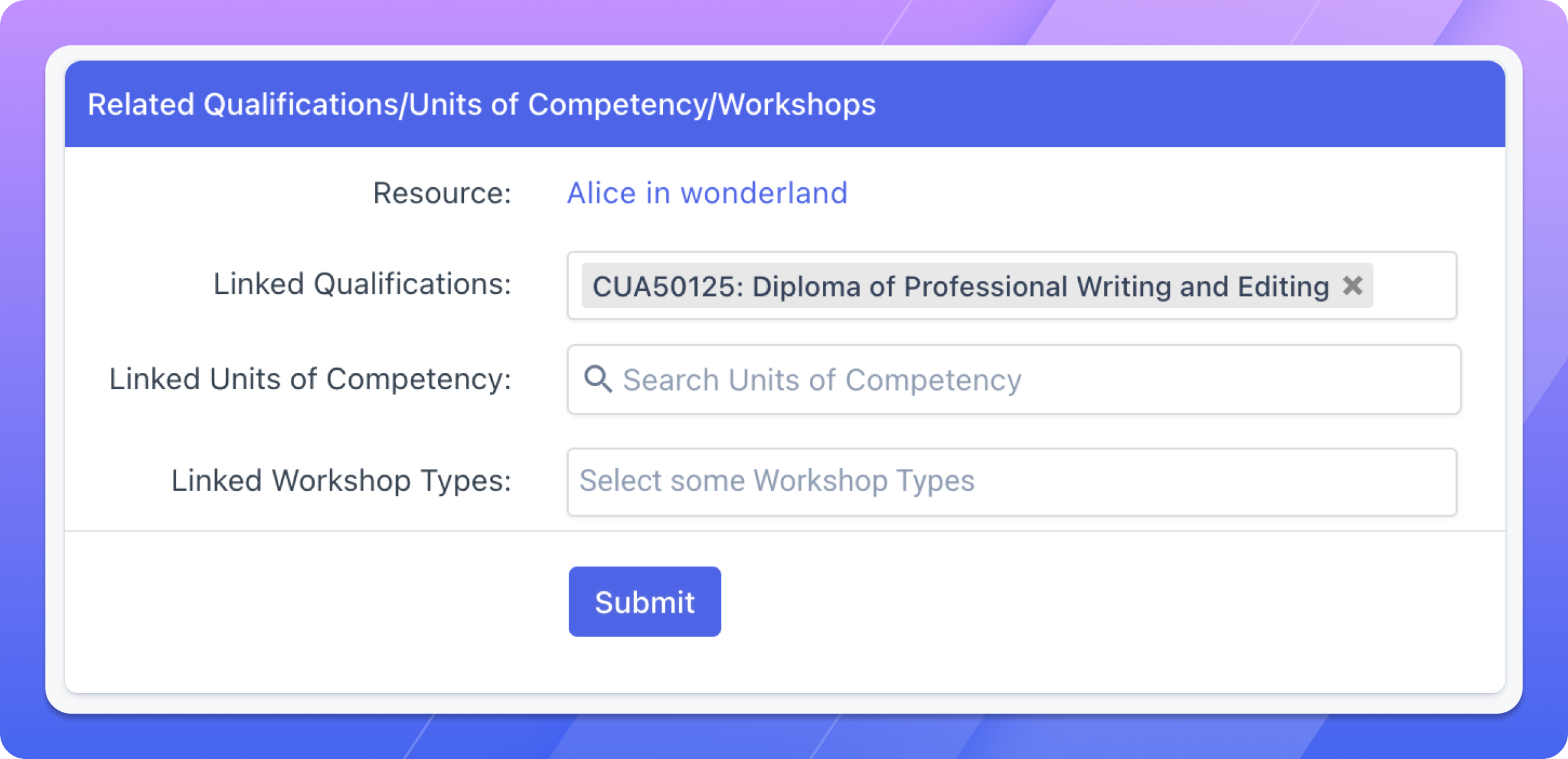Click the Linked Qualifications label
Screen dimensions: 1568x759
(x=362, y=284)
